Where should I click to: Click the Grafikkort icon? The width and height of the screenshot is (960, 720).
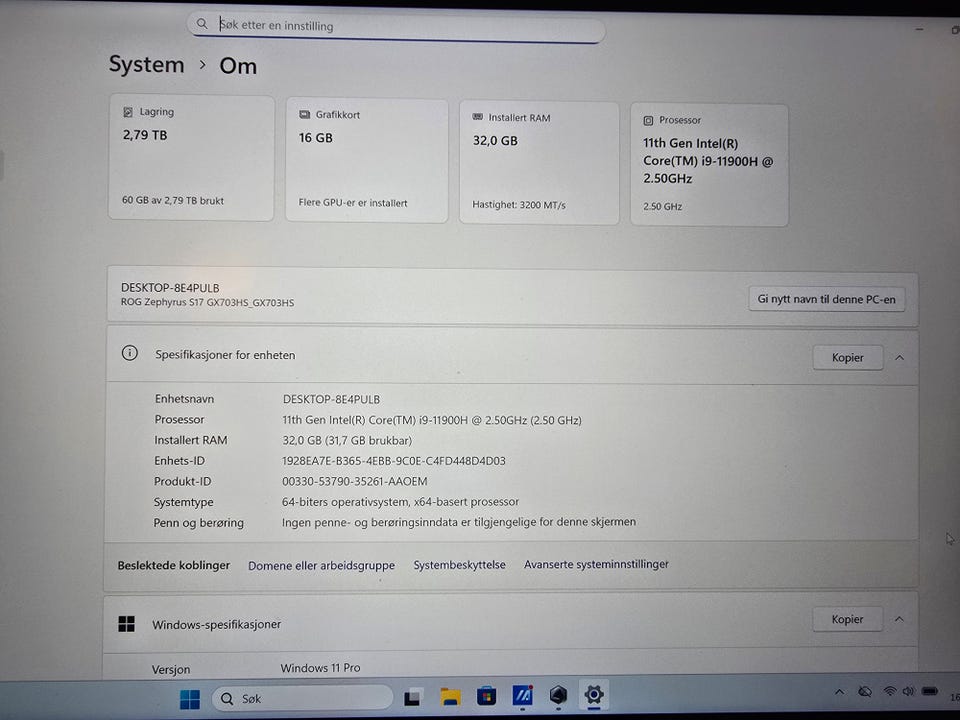pos(304,114)
